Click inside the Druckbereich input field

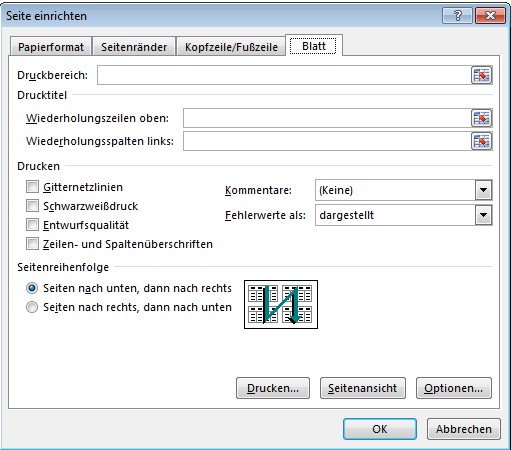(x=284, y=75)
